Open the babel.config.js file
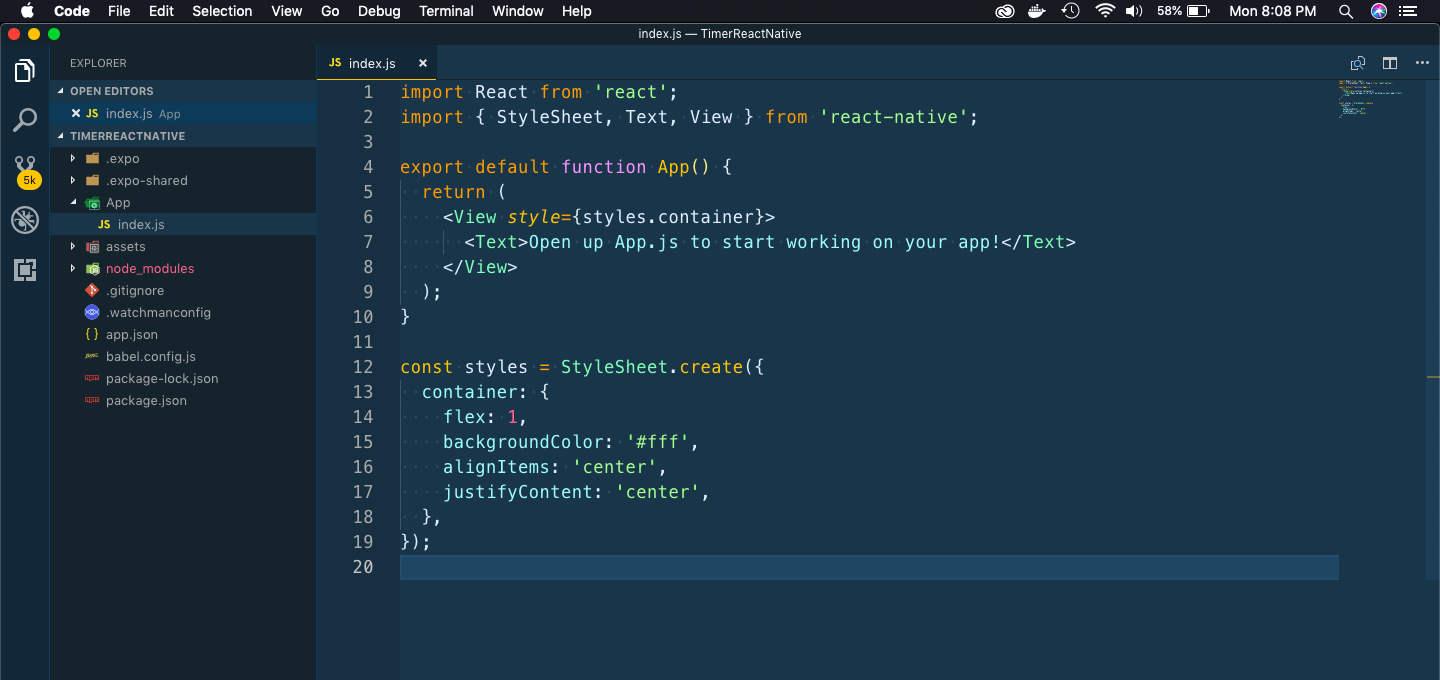The width and height of the screenshot is (1440, 680). [x=183, y=356]
